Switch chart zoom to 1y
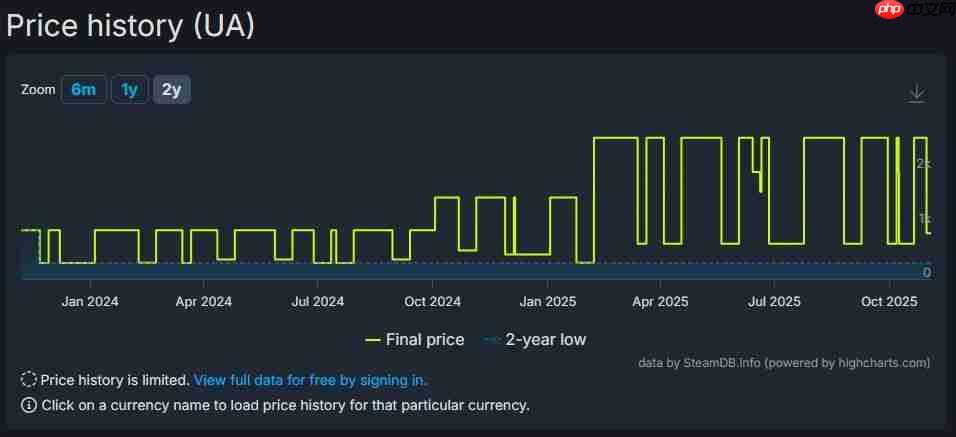The height and width of the screenshot is (437, 956). pyautogui.click(x=129, y=89)
